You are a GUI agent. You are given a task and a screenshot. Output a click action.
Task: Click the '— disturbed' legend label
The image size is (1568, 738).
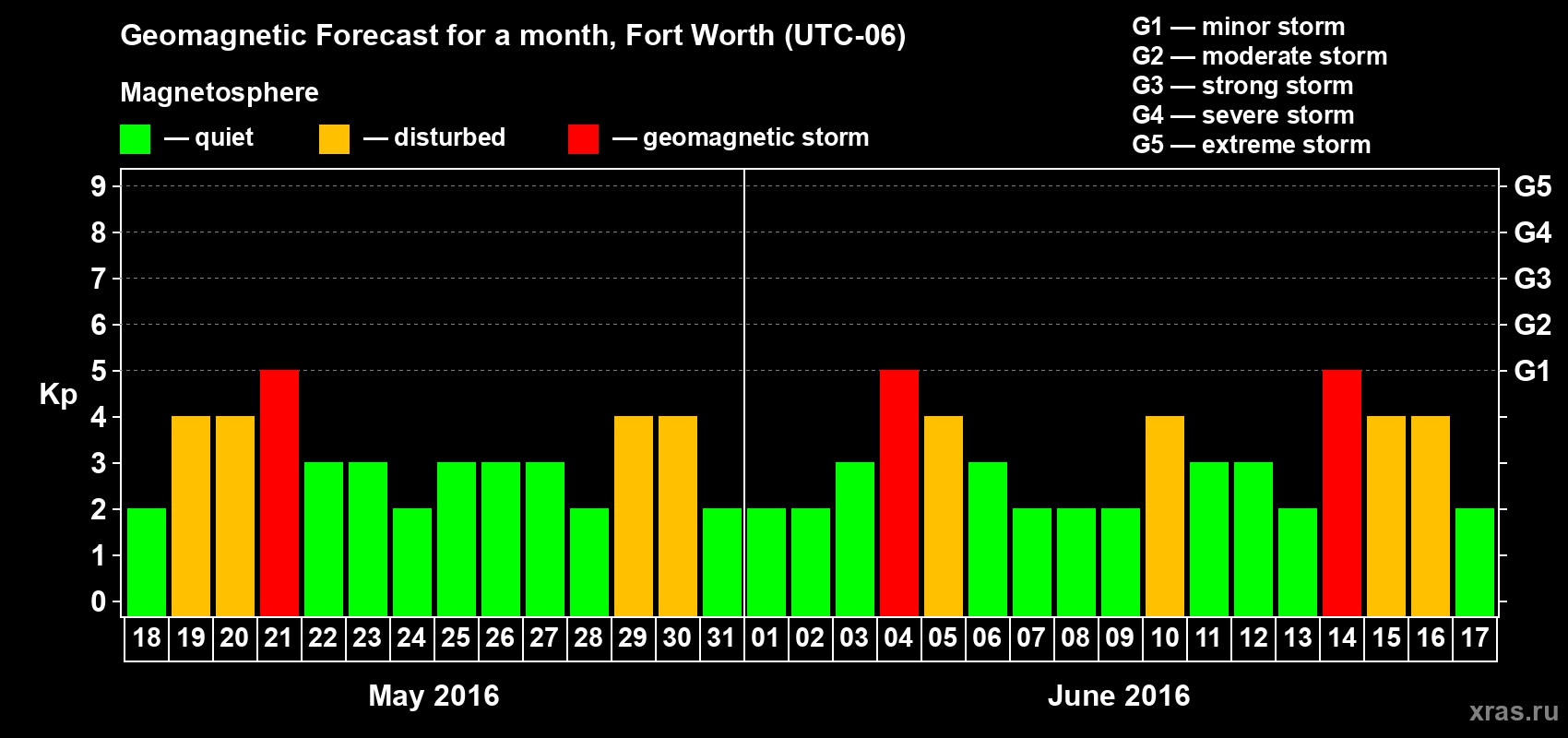tap(434, 137)
